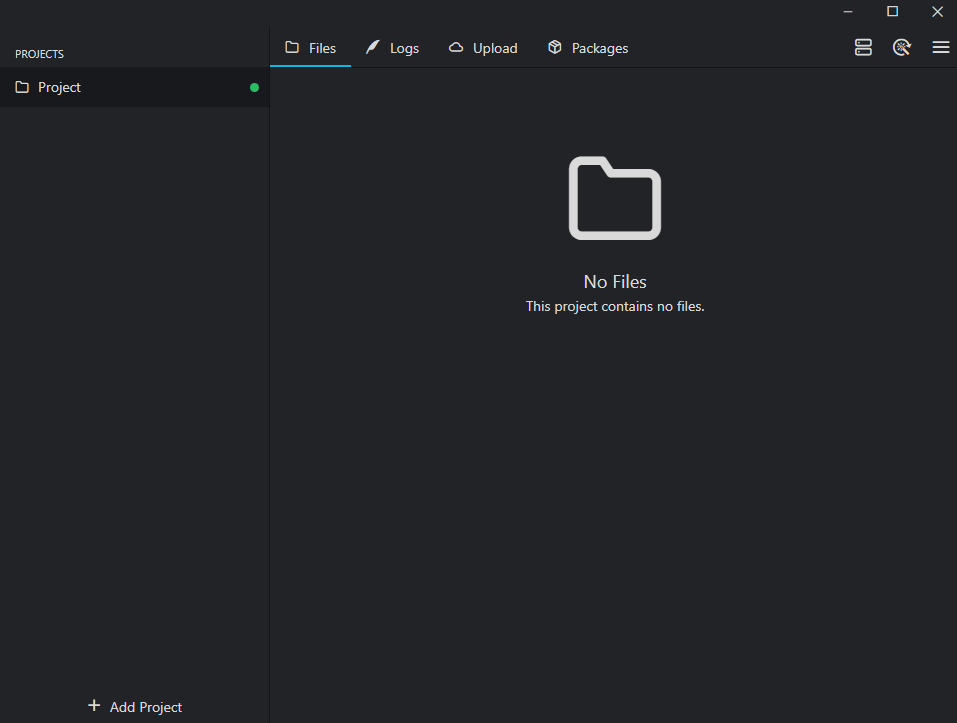
Task: Click the No Files heading text
Action: tap(615, 282)
